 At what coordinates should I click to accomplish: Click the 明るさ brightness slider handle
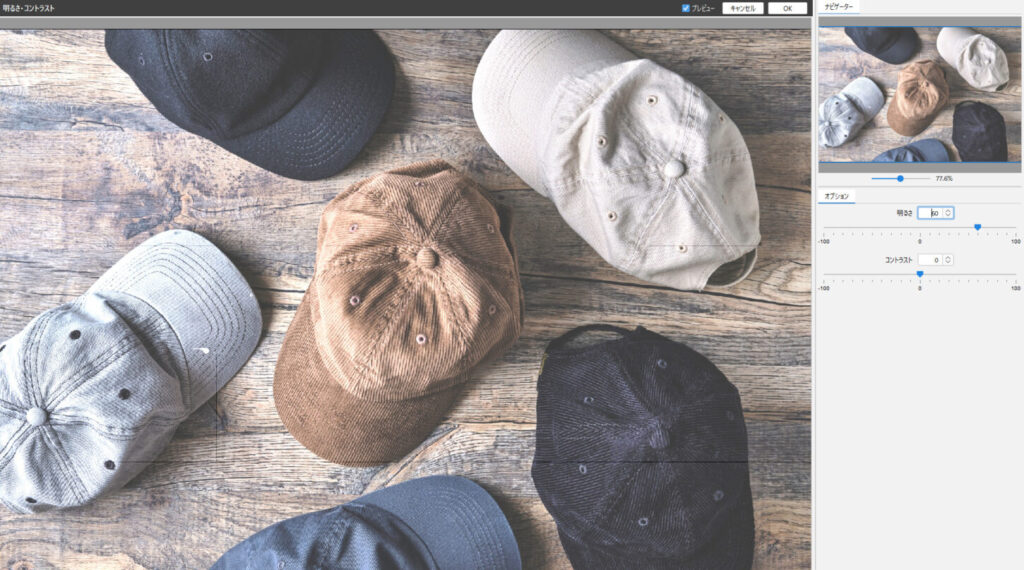pos(977,227)
